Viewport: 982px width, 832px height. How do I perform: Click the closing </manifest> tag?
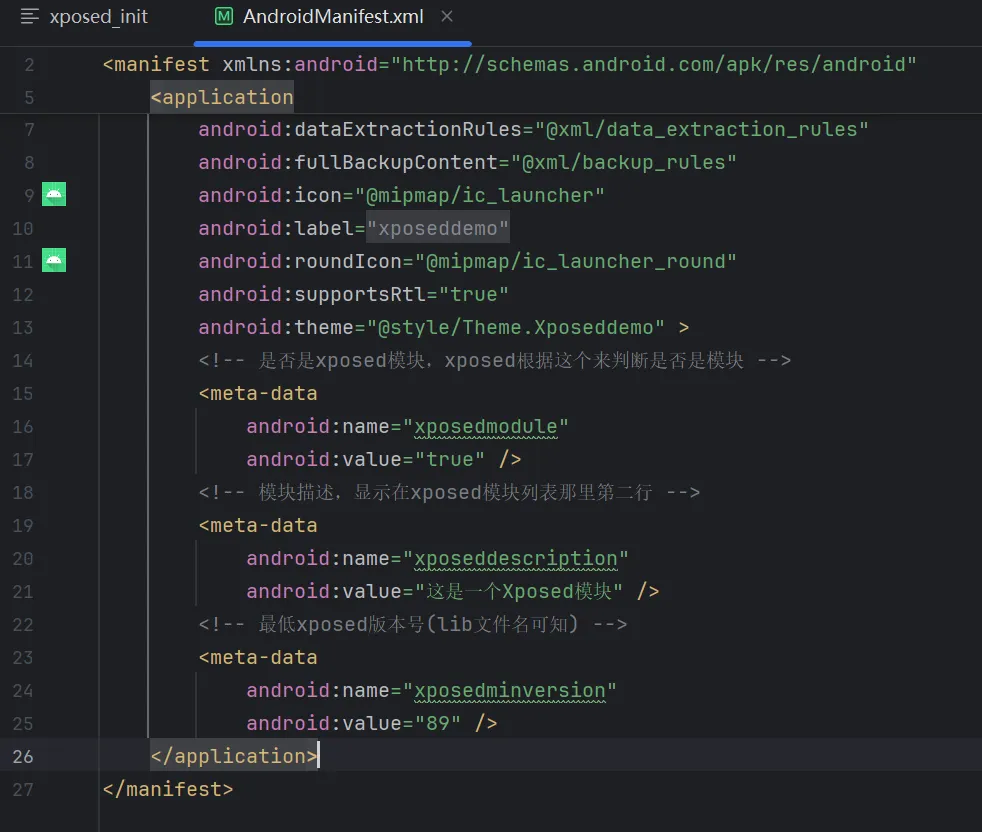click(x=168, y=789)
